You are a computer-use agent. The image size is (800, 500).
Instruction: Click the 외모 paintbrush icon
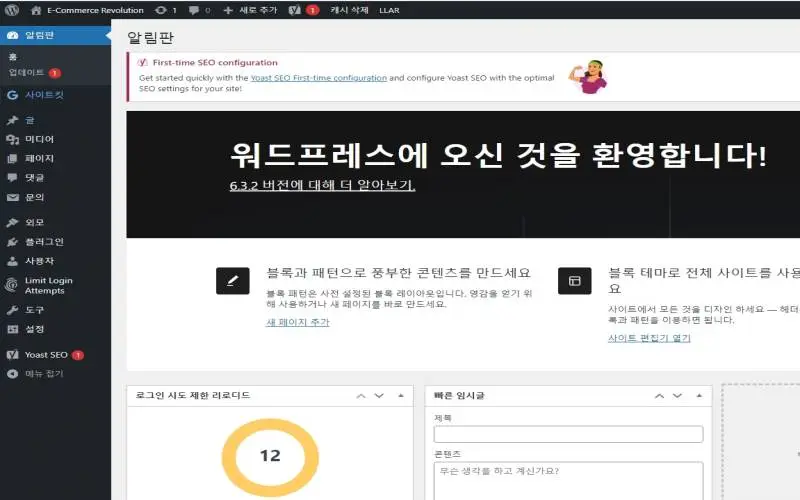point(13,222)
